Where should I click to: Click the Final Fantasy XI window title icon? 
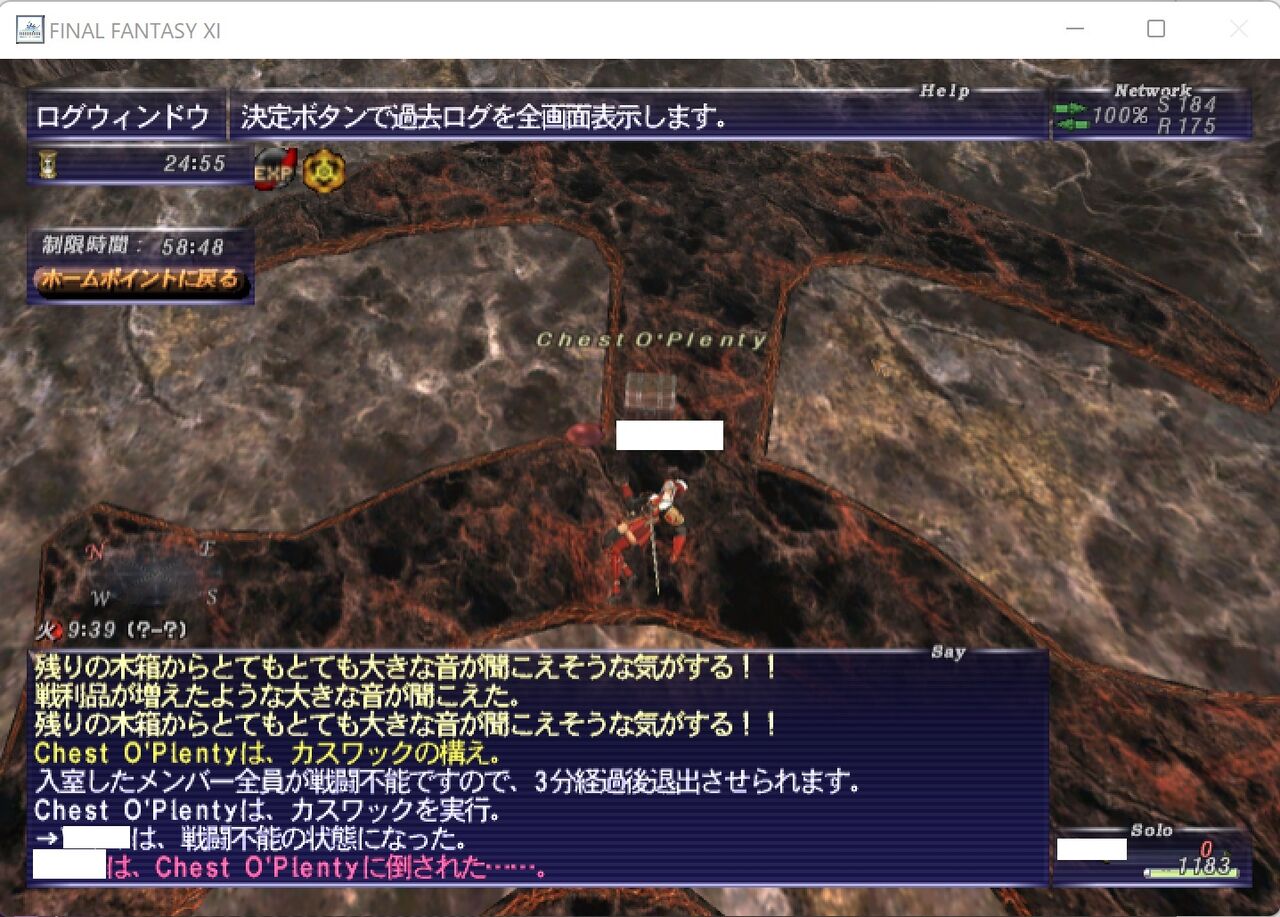pyautogui.click(x=30, y=30)
